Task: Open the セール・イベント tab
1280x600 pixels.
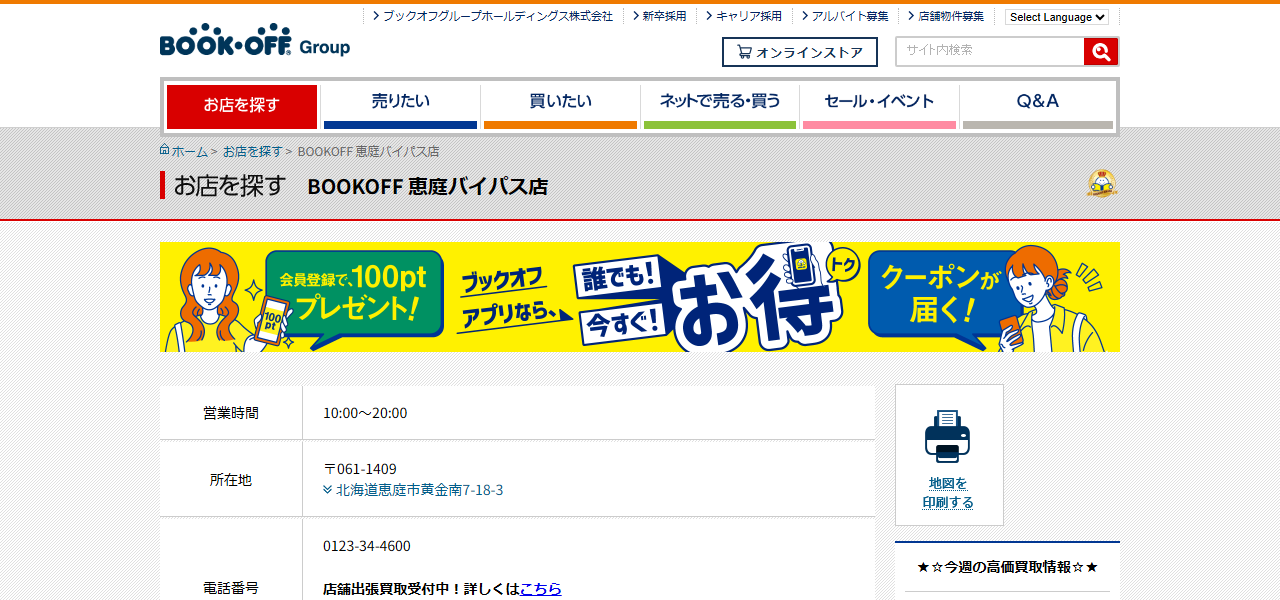Action: pos(879,106)
